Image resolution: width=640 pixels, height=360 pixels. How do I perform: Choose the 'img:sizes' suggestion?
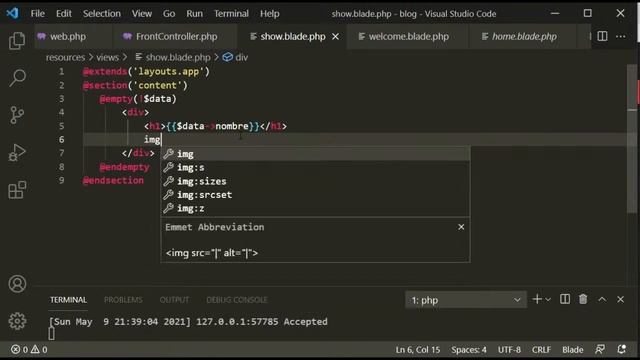click(x=315, y=181)
